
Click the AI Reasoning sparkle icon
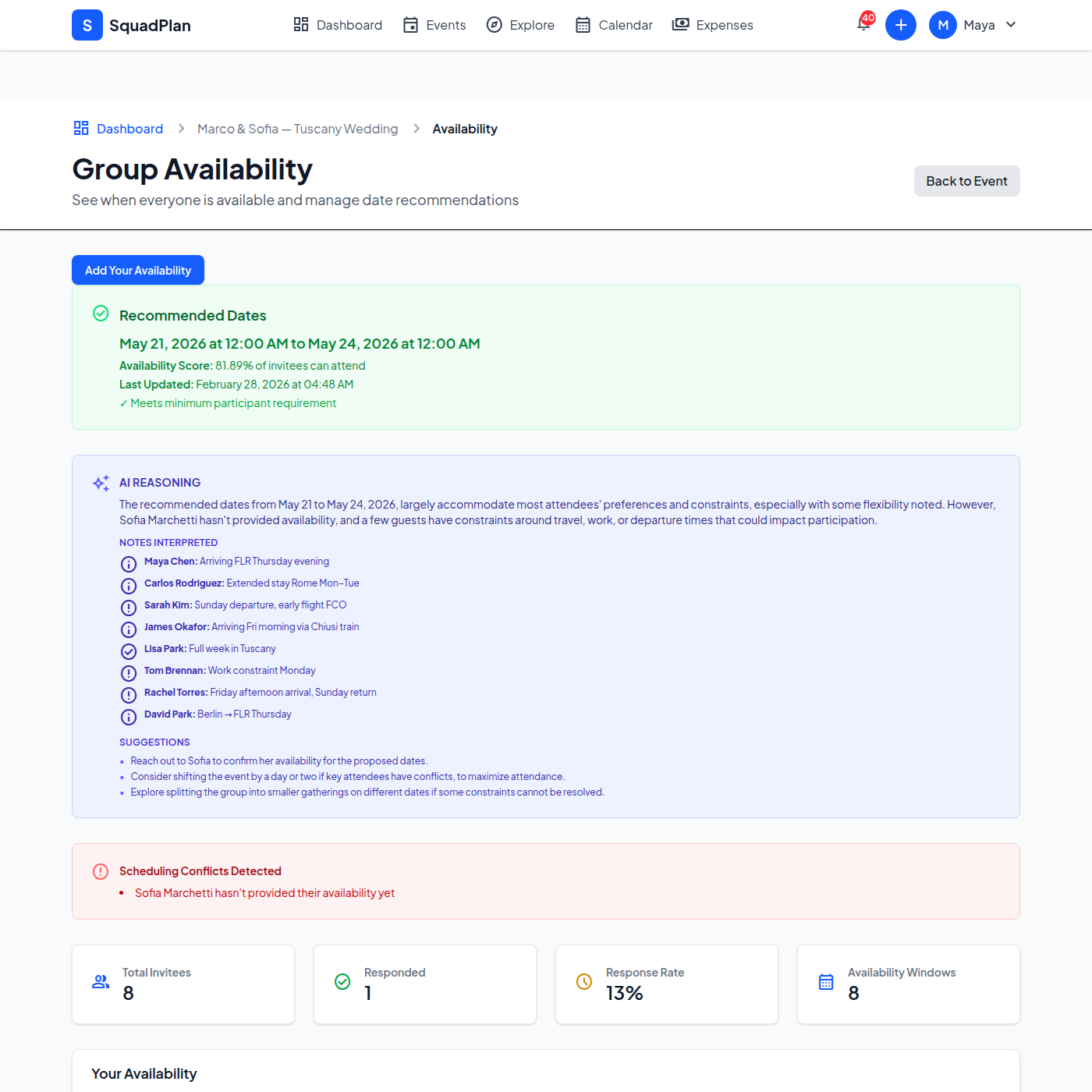coord(101,484)
